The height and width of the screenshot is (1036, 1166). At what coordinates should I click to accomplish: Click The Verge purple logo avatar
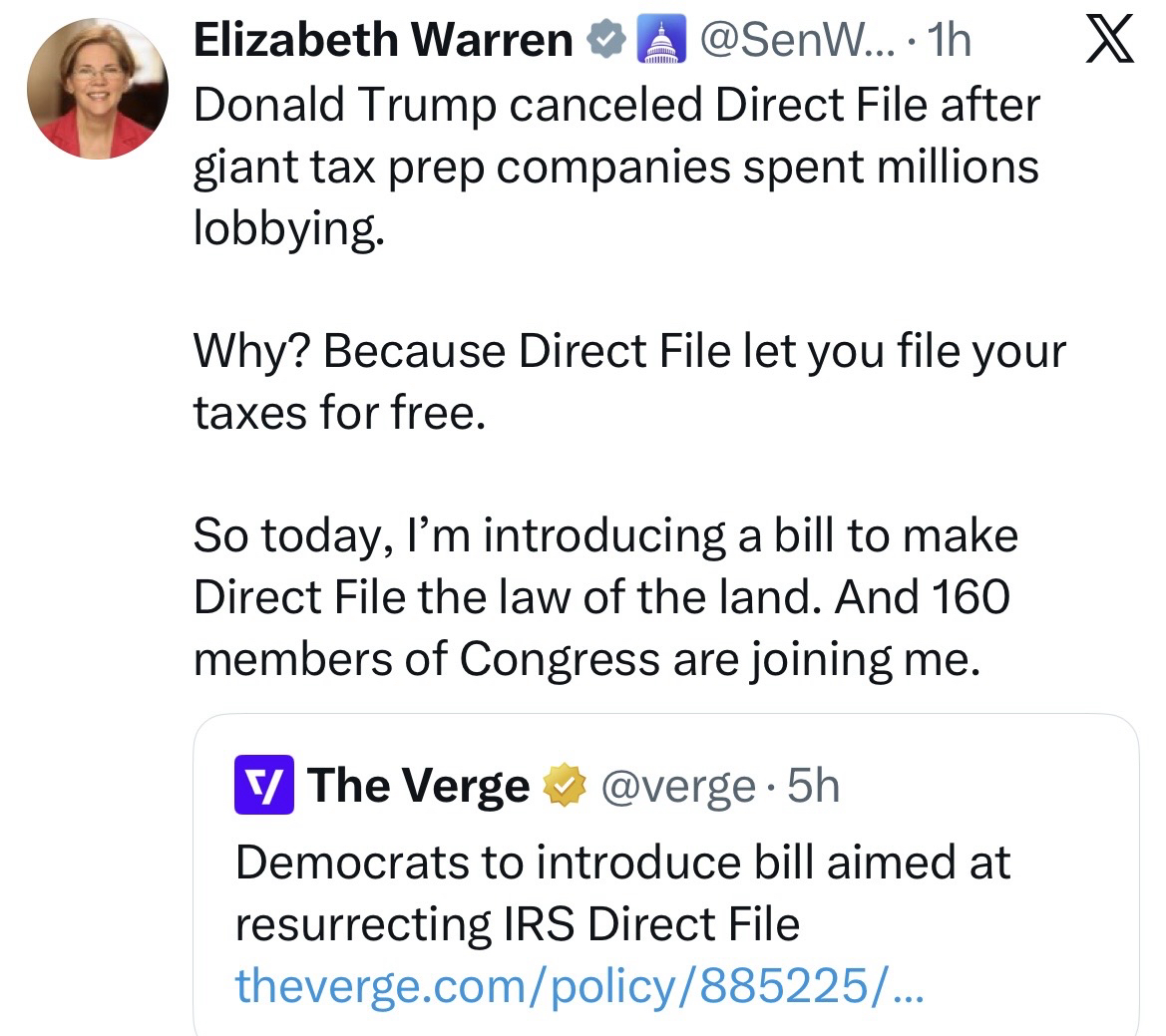coord(263,786)
